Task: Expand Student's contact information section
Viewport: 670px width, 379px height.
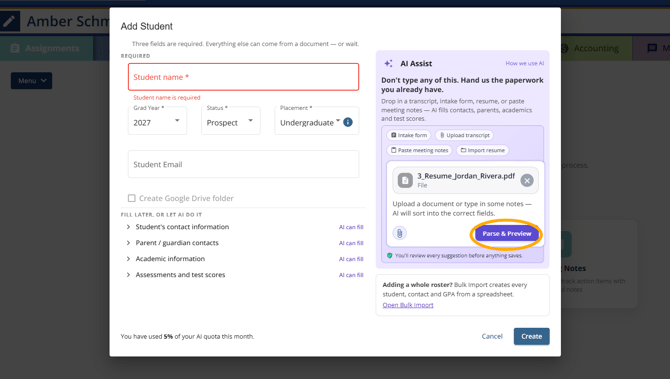Action: 182,227
